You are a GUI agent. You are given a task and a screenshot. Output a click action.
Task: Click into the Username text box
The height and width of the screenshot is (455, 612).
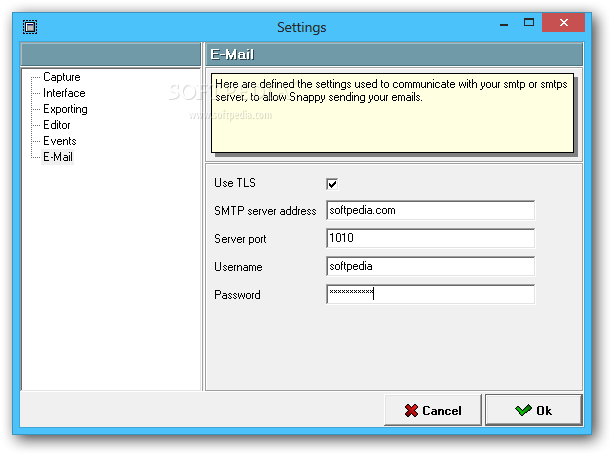point(430,267)
